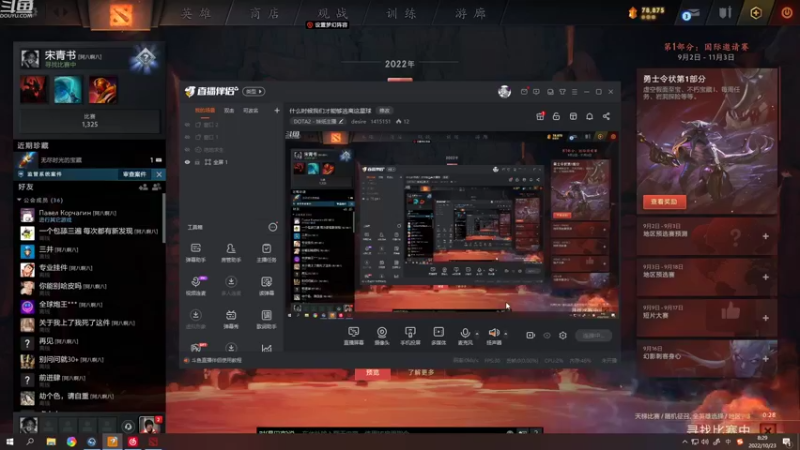Edit the DOTA2 category with pencil icon
This screenshot has width=800, height=450.
pyautogui.click(x=341, y=121)
